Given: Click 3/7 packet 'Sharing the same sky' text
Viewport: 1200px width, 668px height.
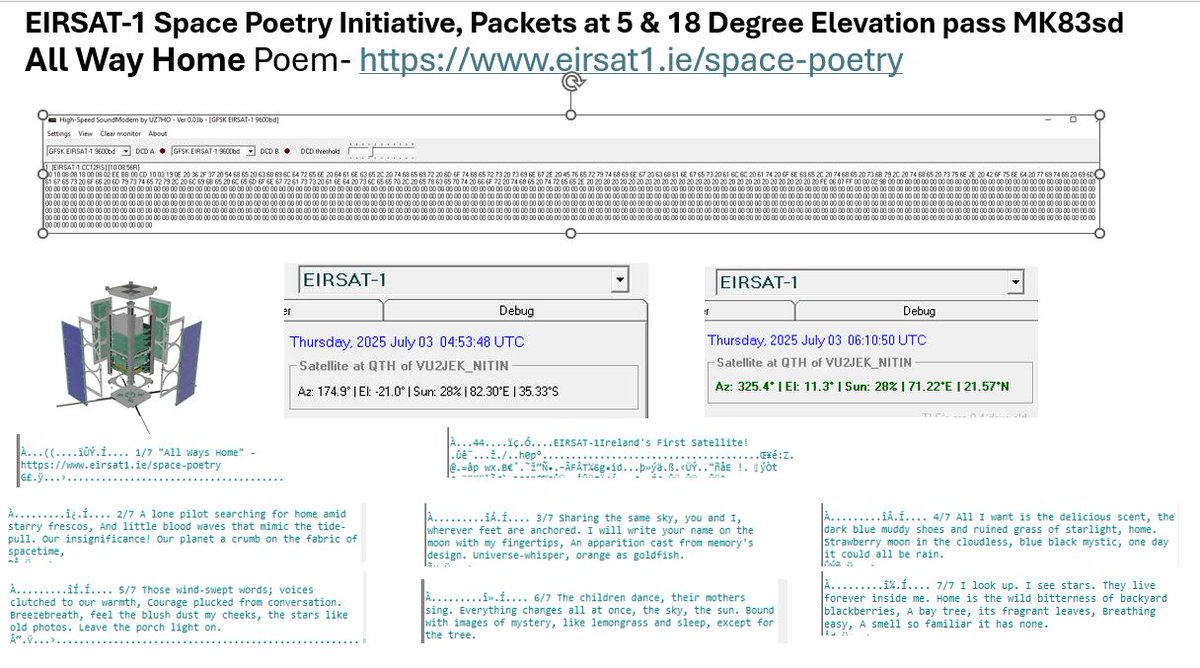Looking at the screenshot, I should point(590,537).
